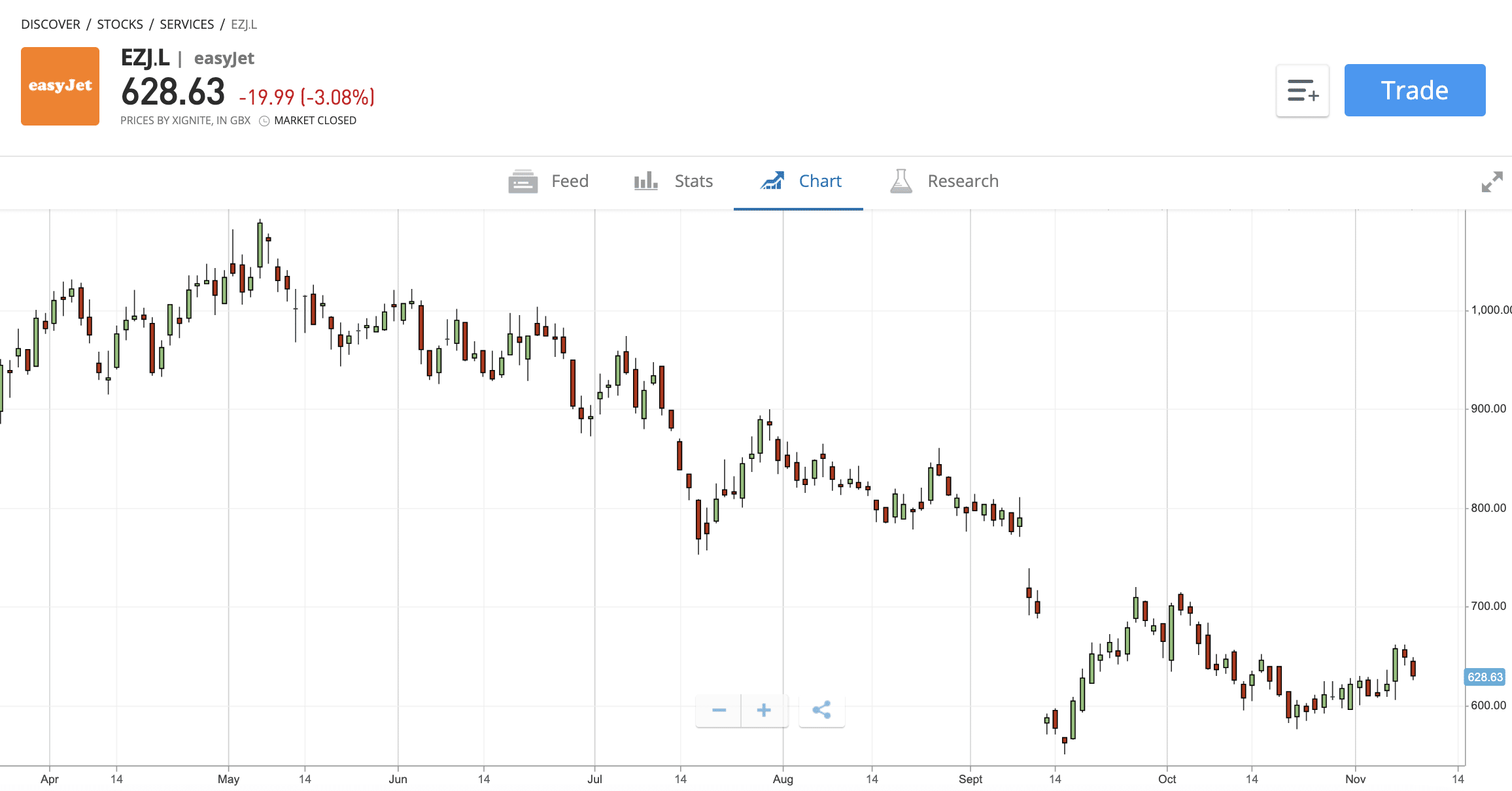Screen dimensions: 1512x791
Task: Click the May date axis label
Action: point(228,779)
